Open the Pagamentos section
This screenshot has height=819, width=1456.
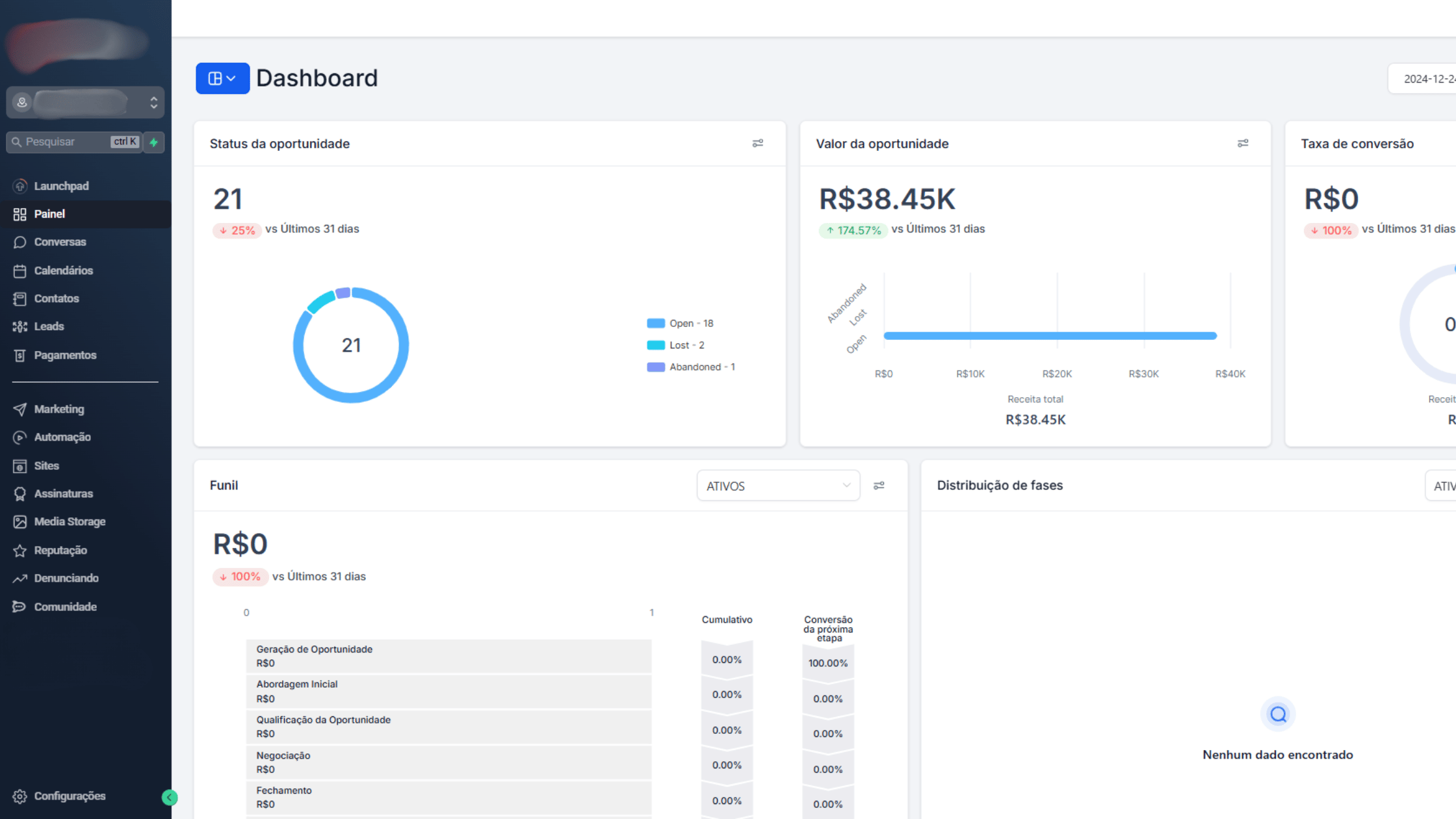64,355
